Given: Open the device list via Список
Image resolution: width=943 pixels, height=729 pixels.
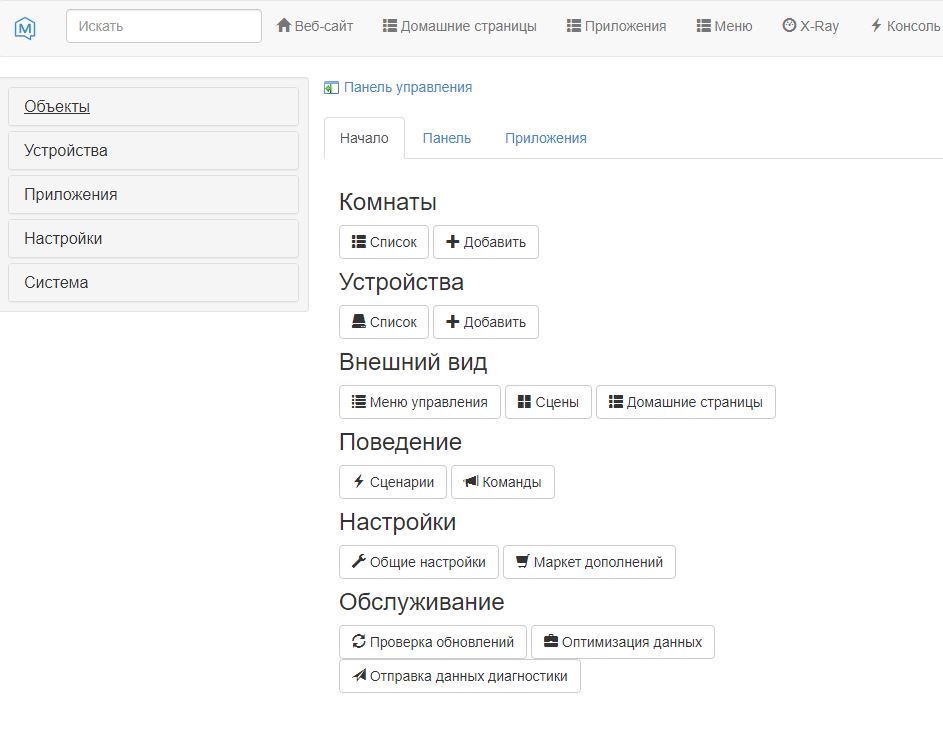Looking at the screenshot, I should (384, 321).
